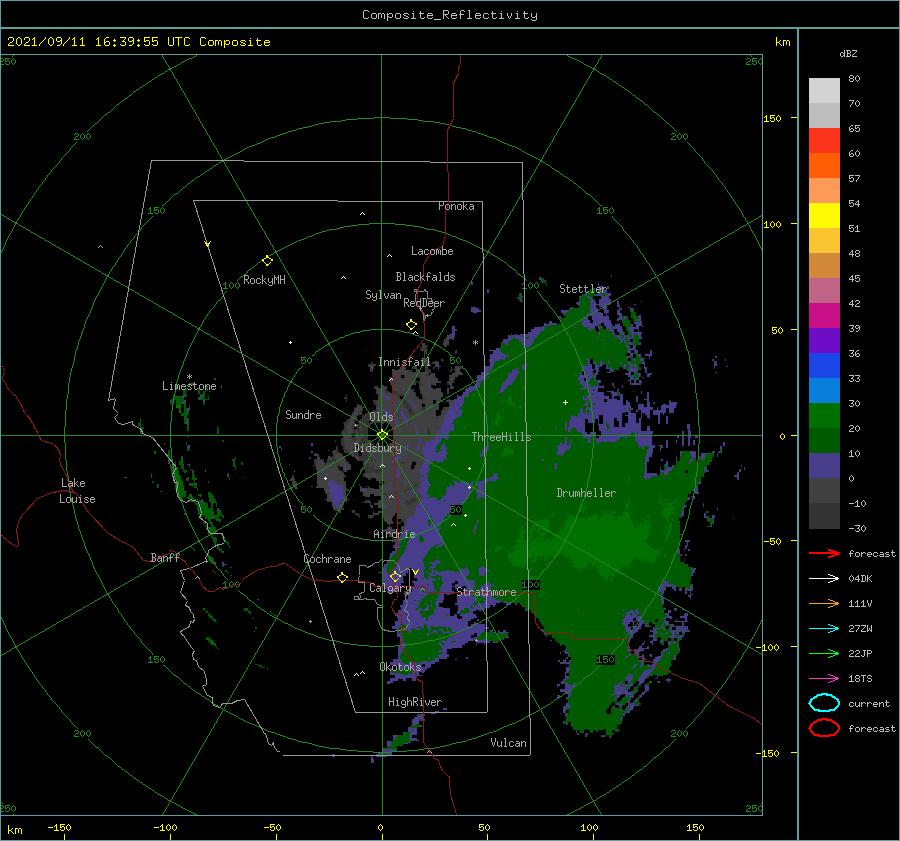Click the yellow diamond marker below Cochrane

point(342,577)
